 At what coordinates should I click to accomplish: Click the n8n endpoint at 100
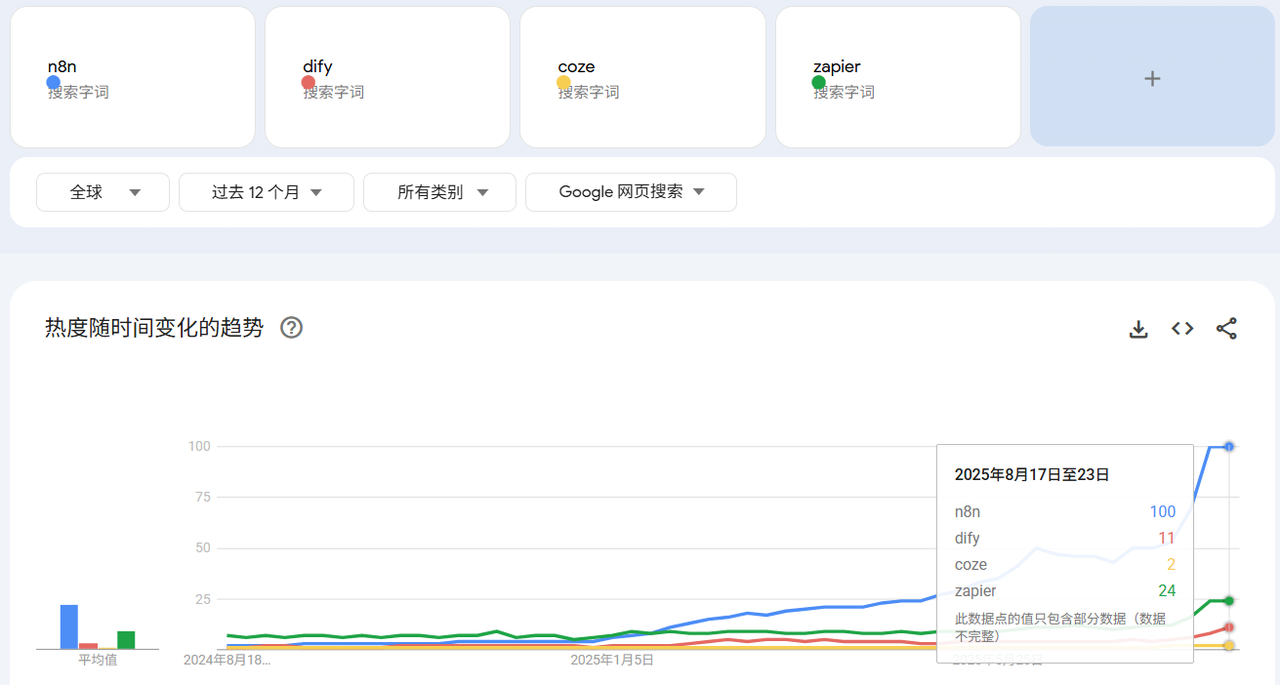click(1229, 446)
